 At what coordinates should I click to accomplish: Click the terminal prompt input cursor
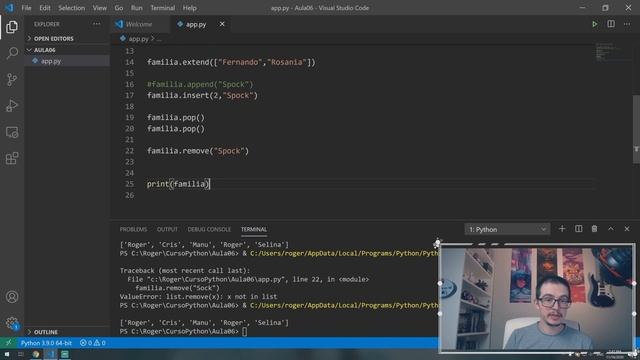pos(244,331)
